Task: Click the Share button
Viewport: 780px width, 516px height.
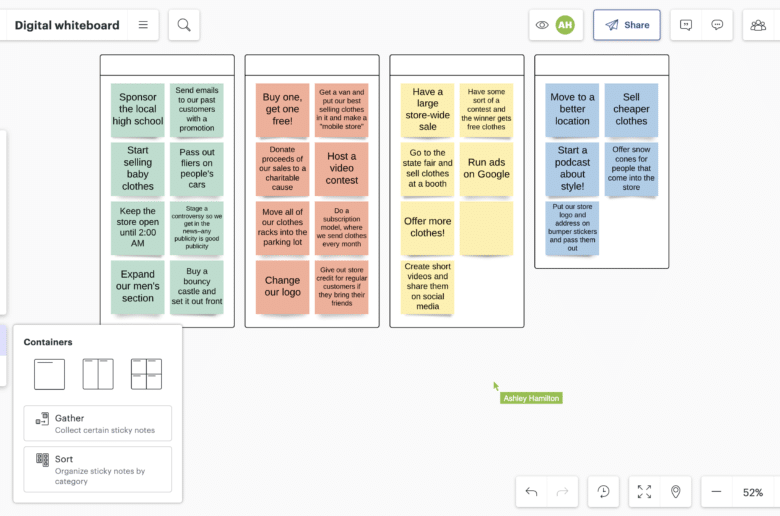Action: tap(627, 25)
